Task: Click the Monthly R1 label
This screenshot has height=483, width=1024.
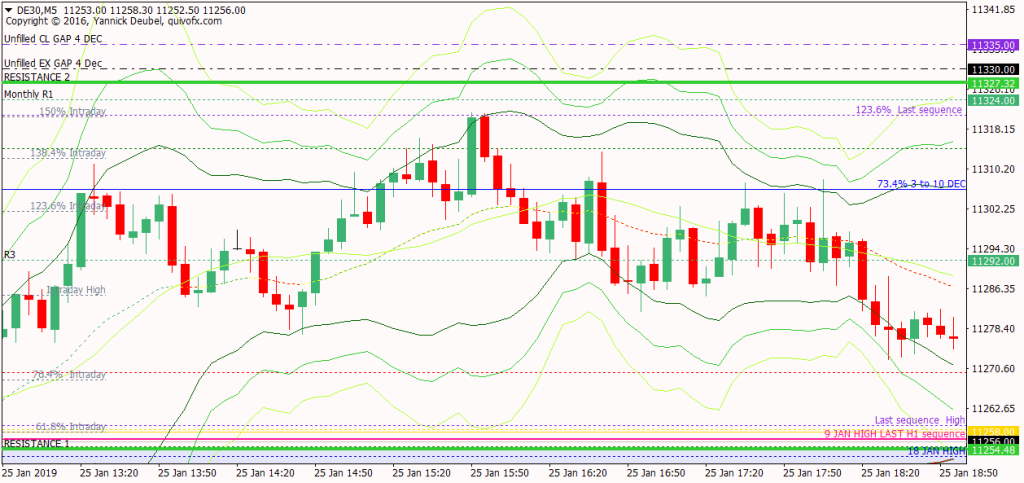Action: (x=31, y=93)
